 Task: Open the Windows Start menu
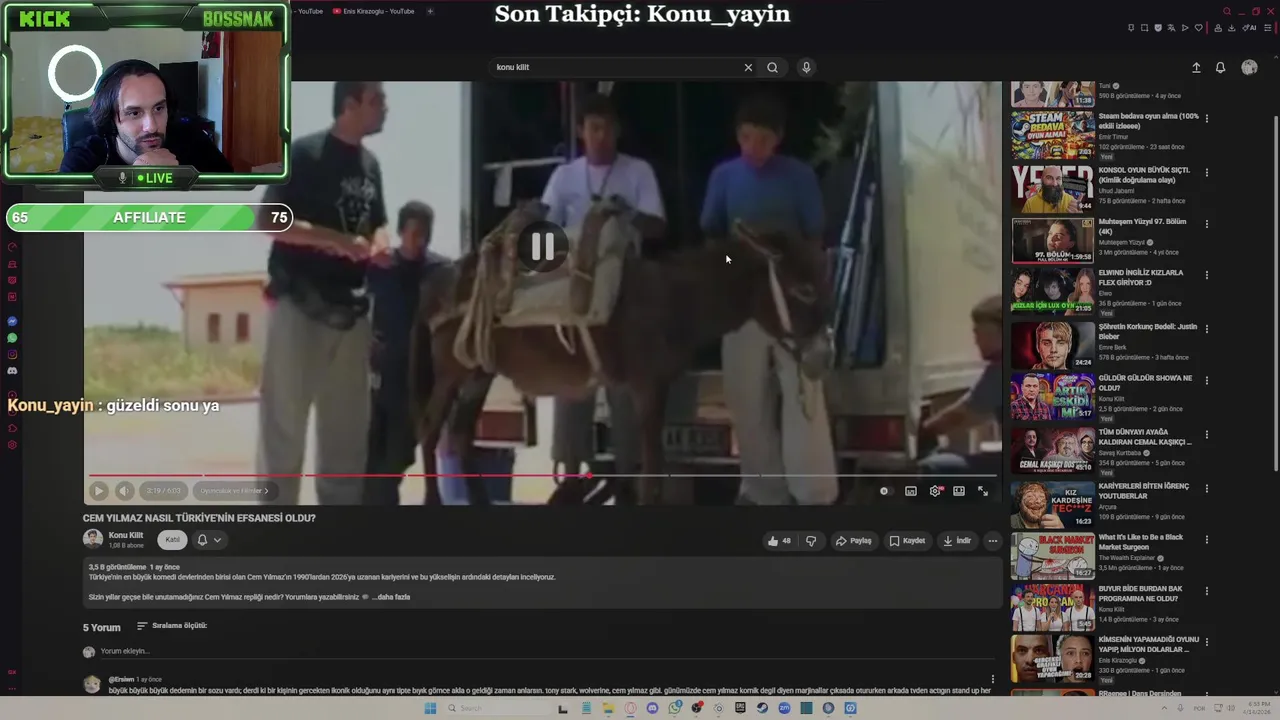tap(430, 708)
